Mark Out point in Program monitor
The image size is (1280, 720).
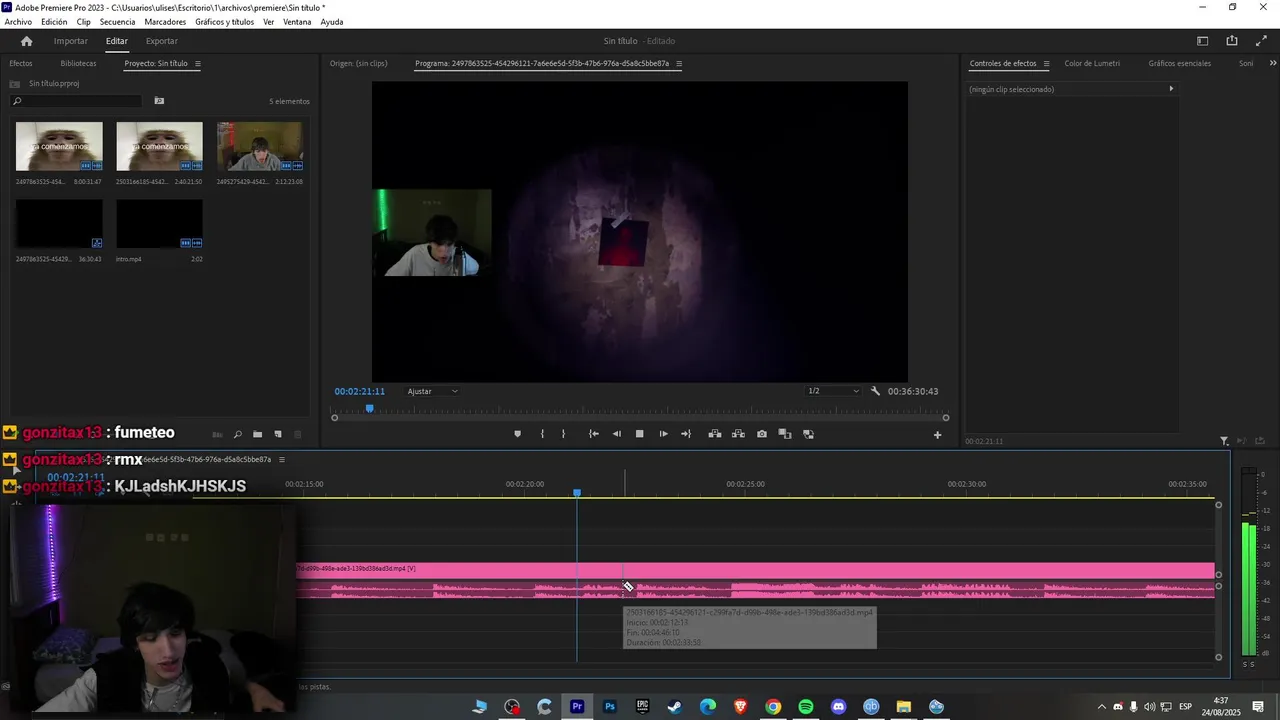point(563,434)
